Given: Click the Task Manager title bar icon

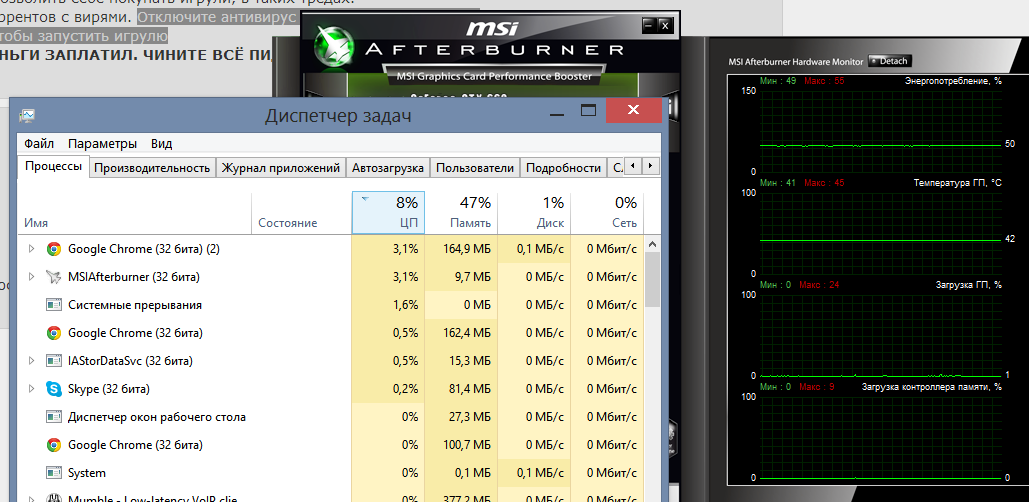Looking at the screenshot, I should [28, 116].
